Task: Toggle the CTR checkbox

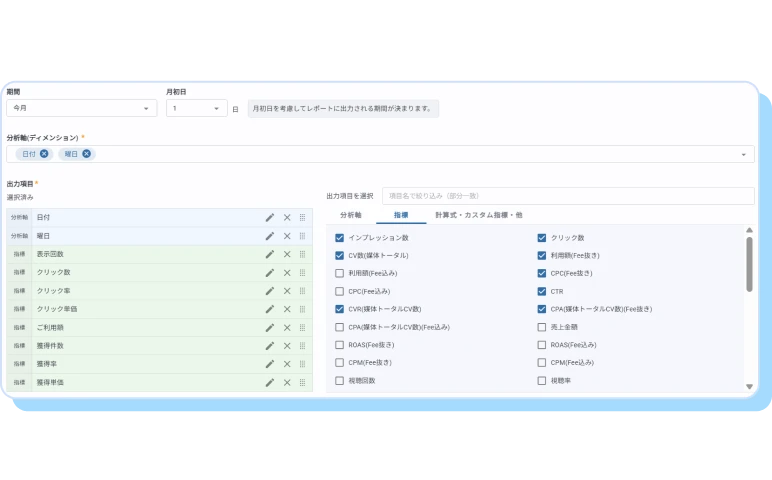Action: point(542,291)
